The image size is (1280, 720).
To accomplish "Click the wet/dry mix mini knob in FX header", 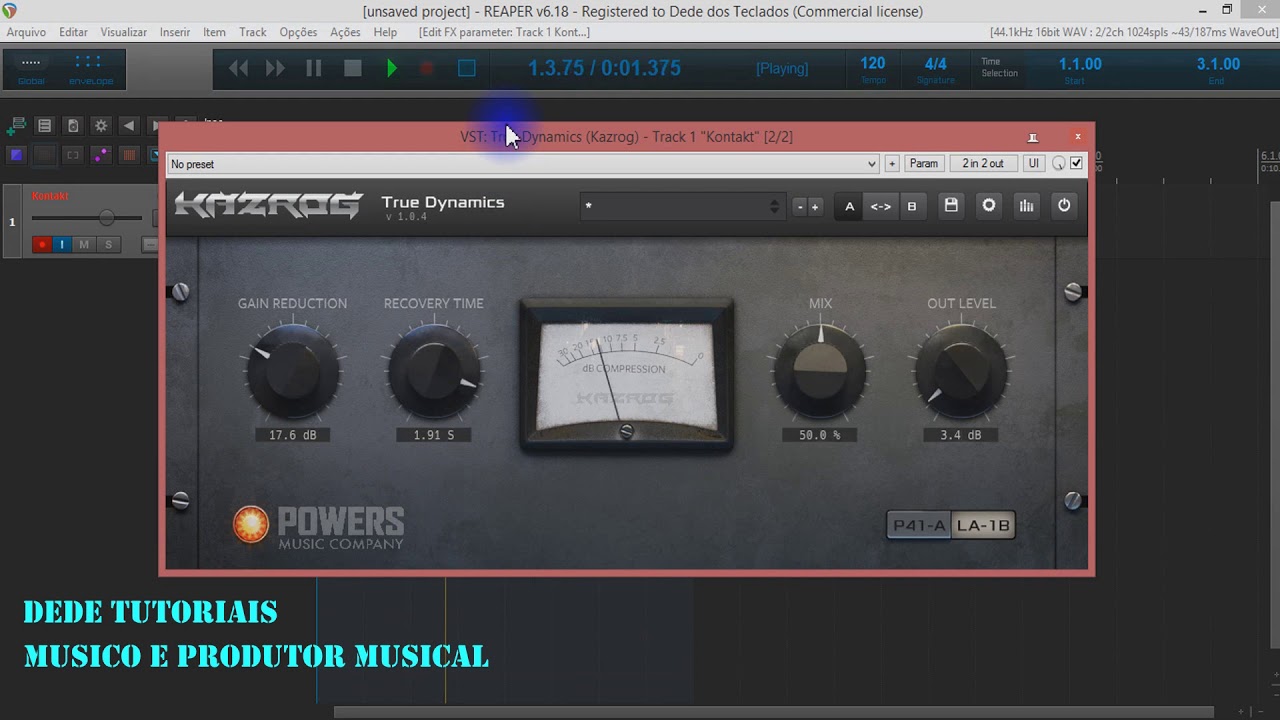I will coord(1058,164).
